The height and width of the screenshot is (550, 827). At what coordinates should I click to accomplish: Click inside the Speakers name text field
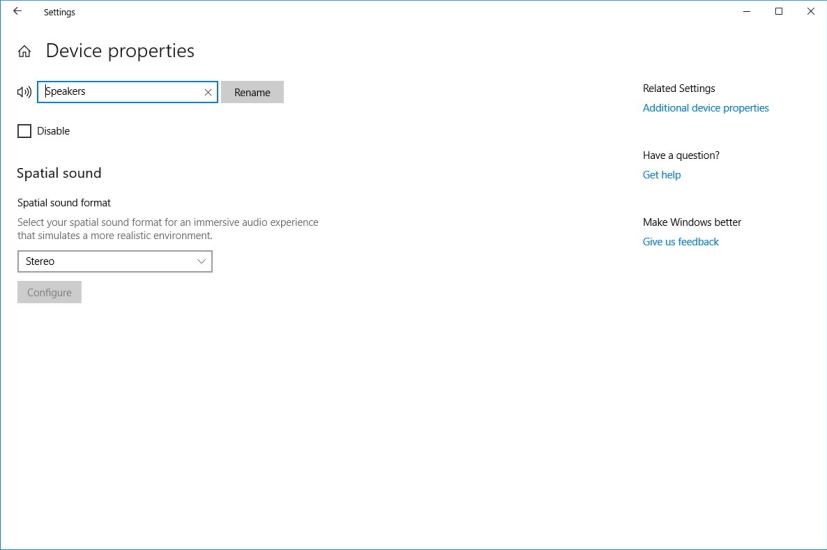120,92
